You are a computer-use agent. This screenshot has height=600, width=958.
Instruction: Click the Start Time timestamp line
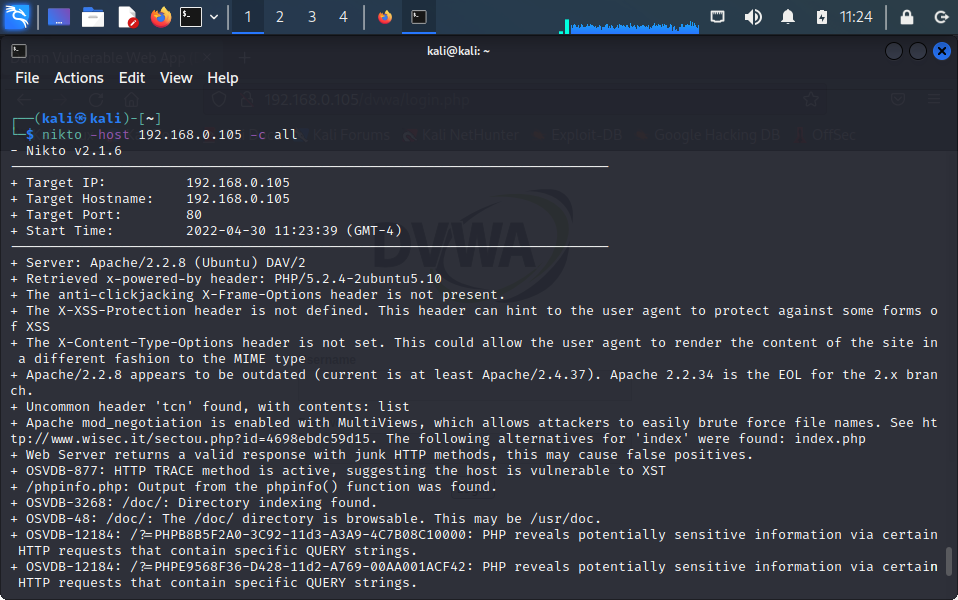(x=207, y=230)
